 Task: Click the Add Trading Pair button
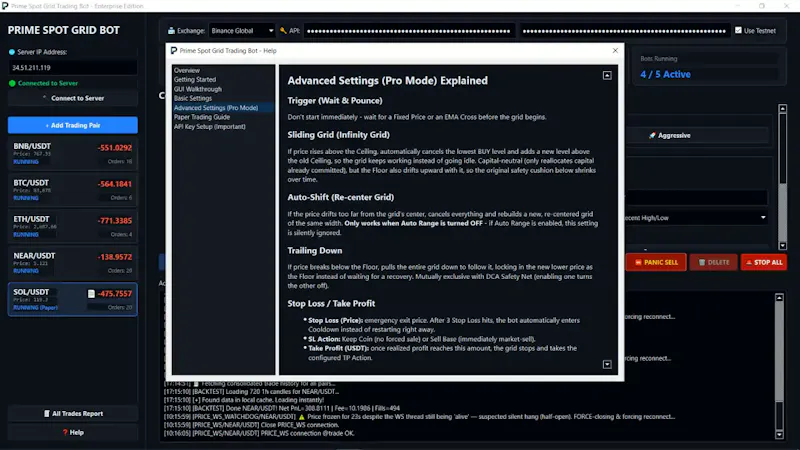point(72,125)
